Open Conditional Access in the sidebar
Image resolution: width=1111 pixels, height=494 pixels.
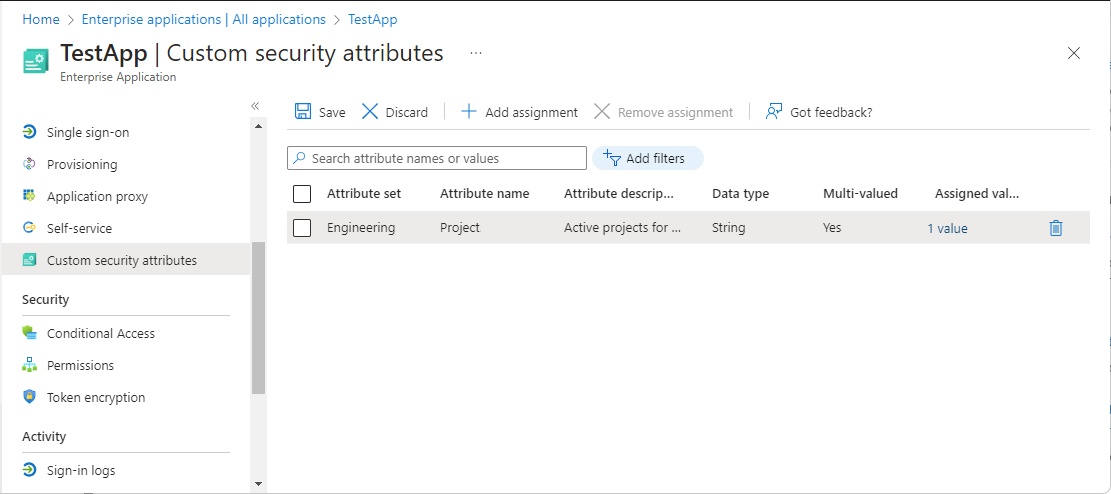coord(100,333)
